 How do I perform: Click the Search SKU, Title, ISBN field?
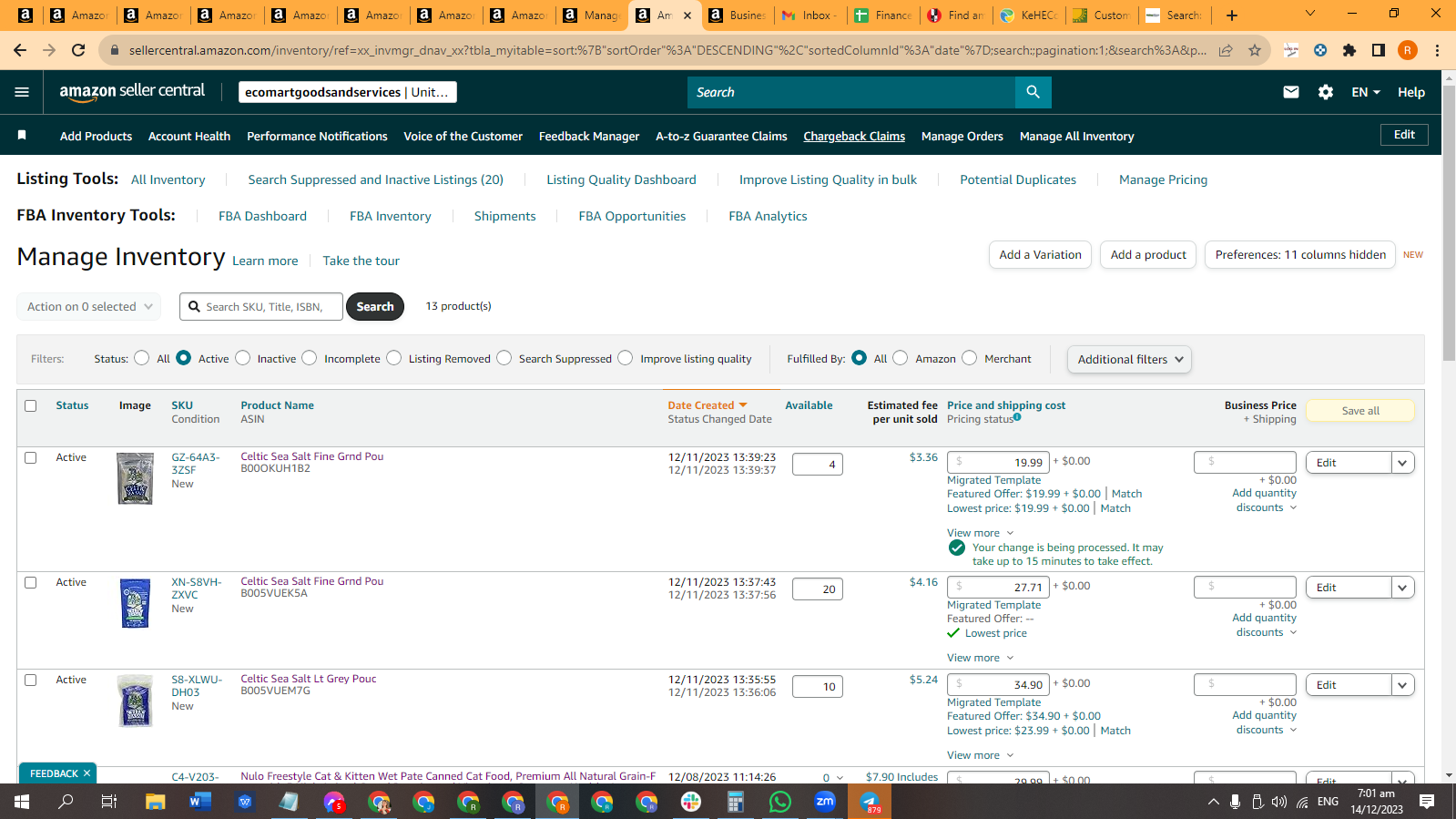click(261, 307)
